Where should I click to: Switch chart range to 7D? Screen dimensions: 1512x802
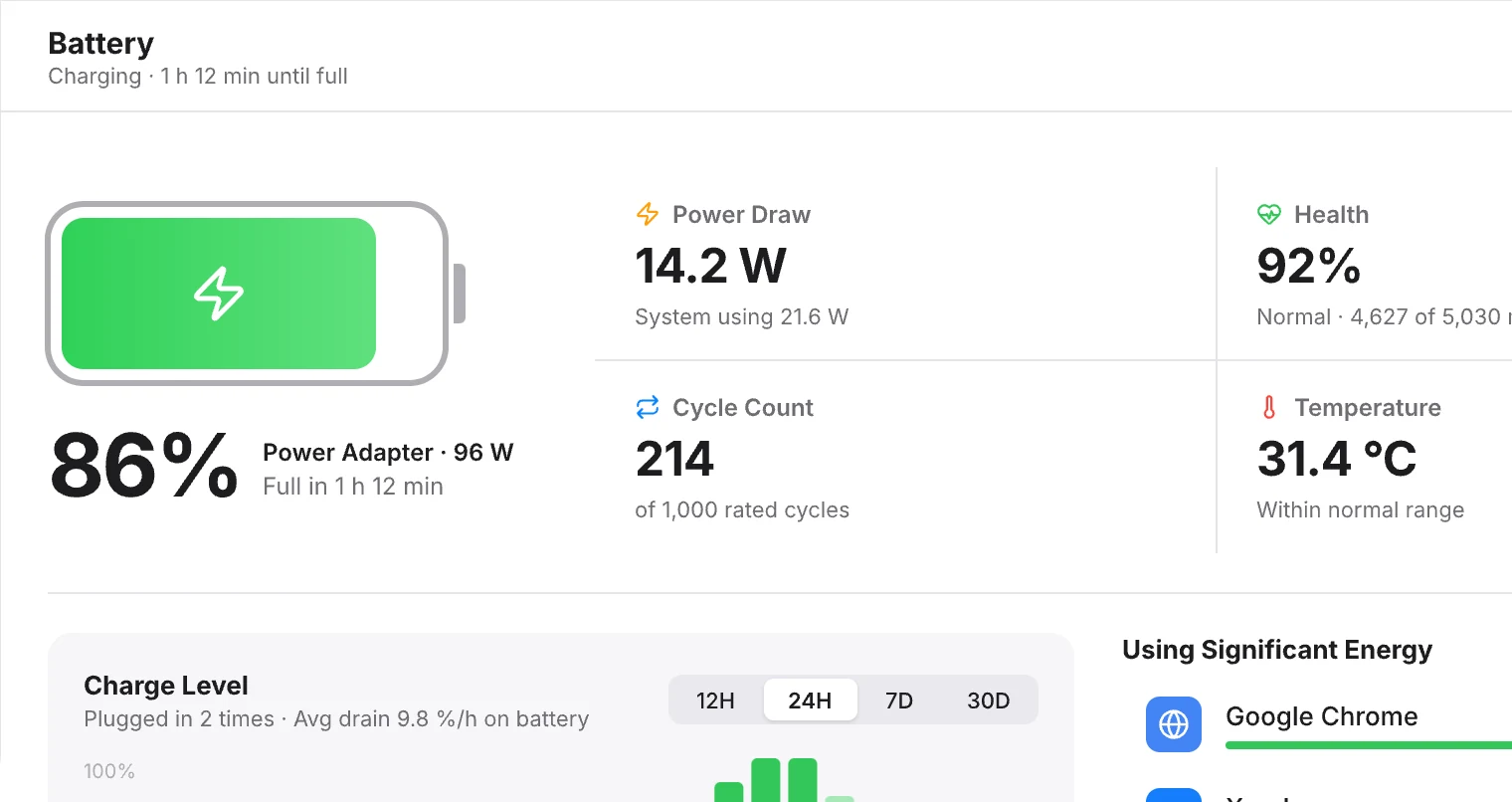899,701
